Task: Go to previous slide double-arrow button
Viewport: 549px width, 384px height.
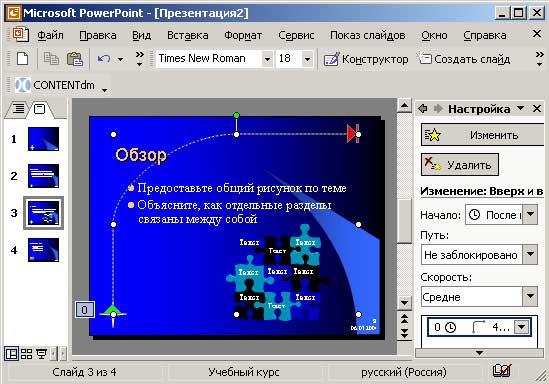Action: [404, 319]
